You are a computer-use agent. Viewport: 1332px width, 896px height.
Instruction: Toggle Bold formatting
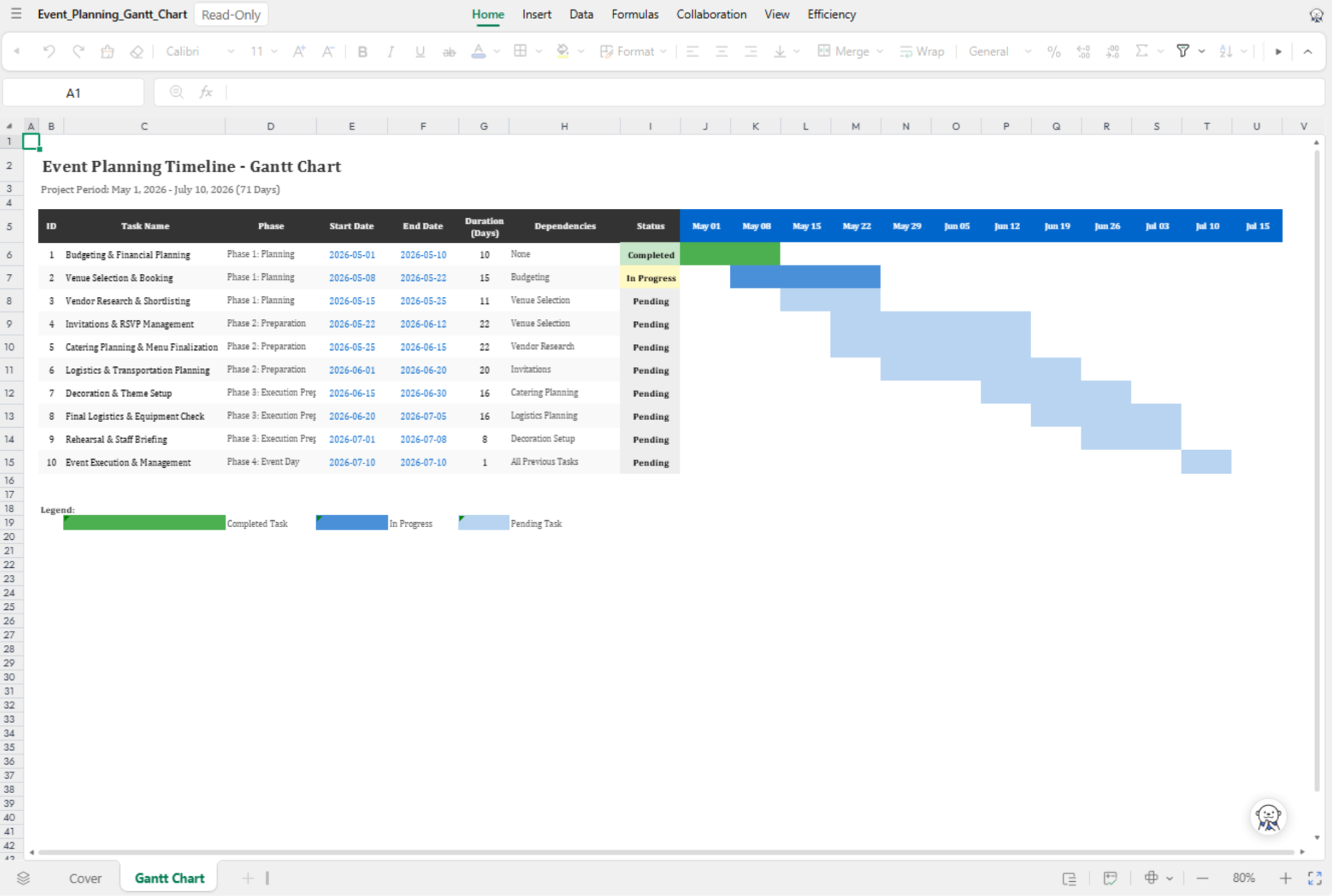[362, 51]
